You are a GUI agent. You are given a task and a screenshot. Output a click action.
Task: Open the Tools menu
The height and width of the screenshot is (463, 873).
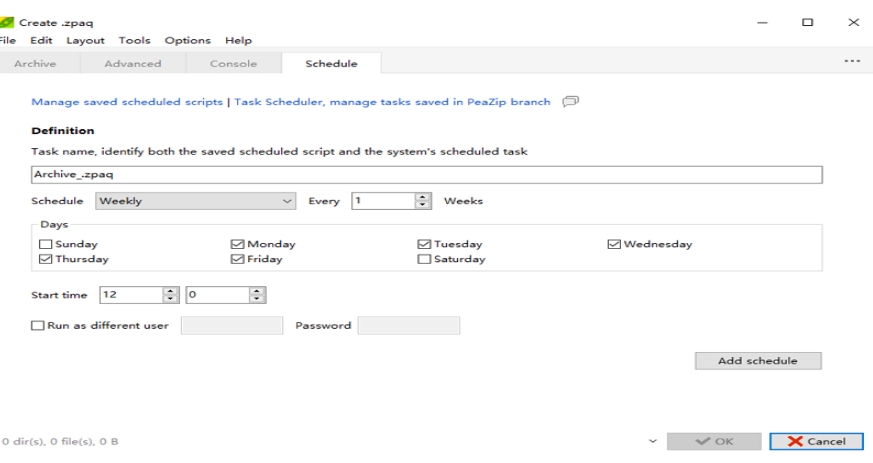tap(134, 40)
